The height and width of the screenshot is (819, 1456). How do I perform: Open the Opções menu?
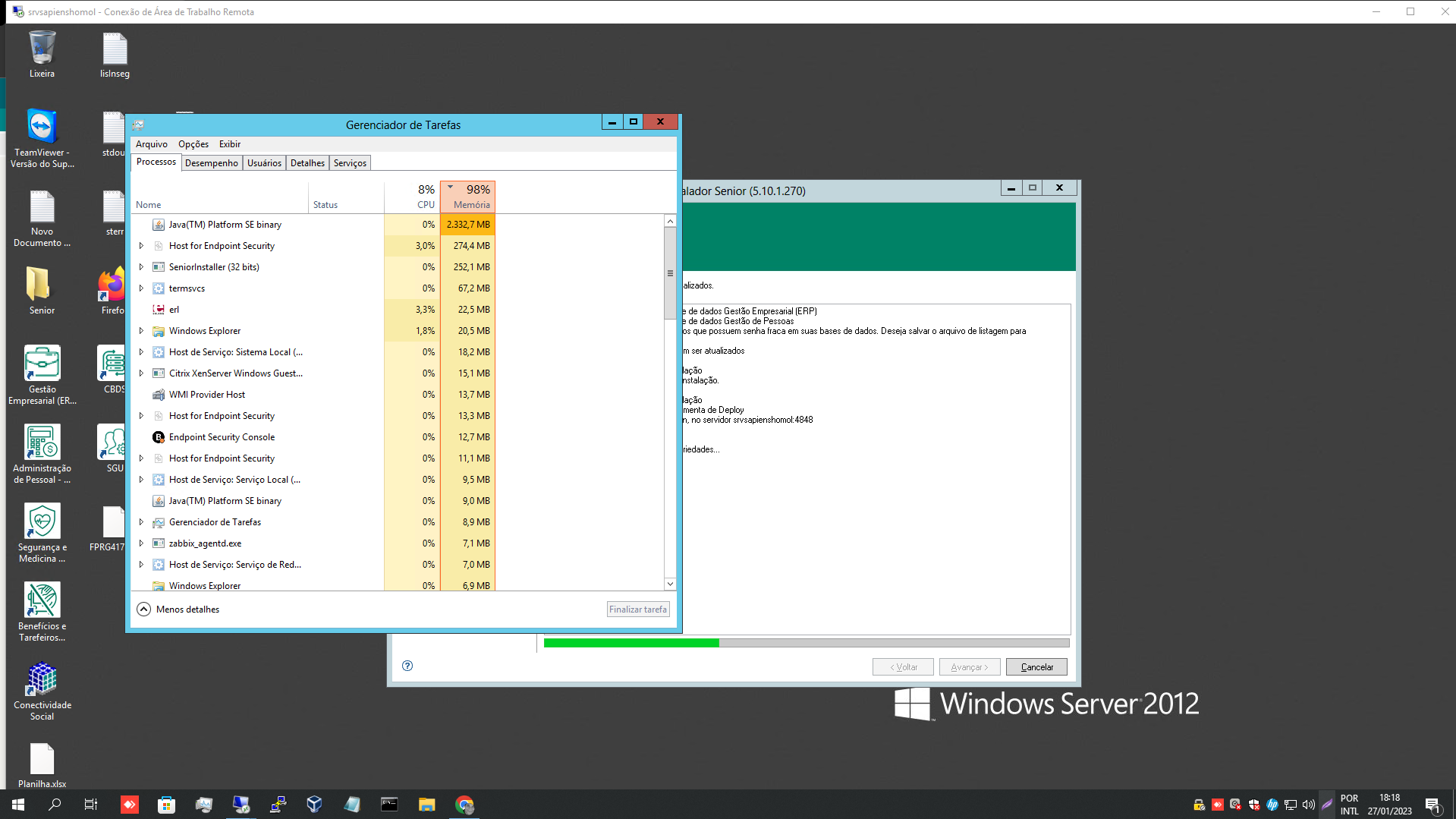coord(193,144)
